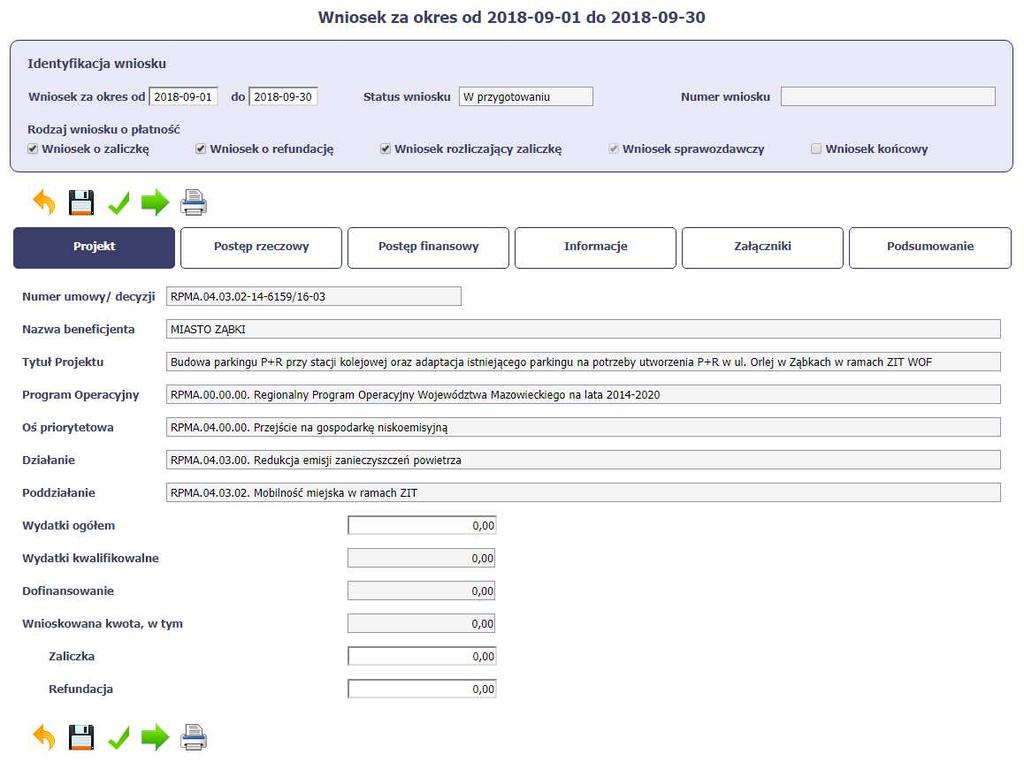The image size is (1024, 762).
Task: Click the bottom green forward arrow icon
Action: coord(155,737)
